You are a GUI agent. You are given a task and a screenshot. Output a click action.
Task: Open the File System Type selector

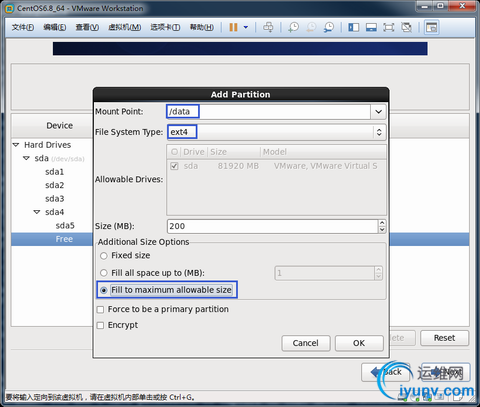tap(276, 132)
